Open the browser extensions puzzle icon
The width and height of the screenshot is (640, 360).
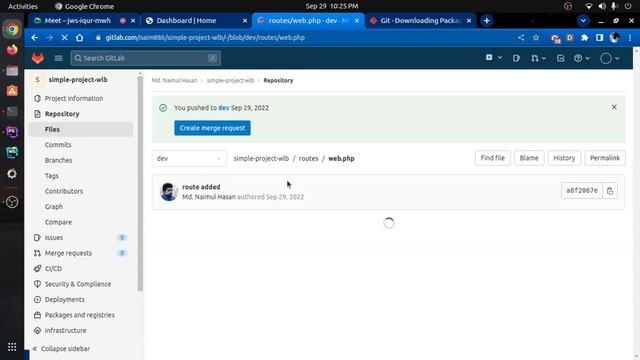(x=584, y=38)
